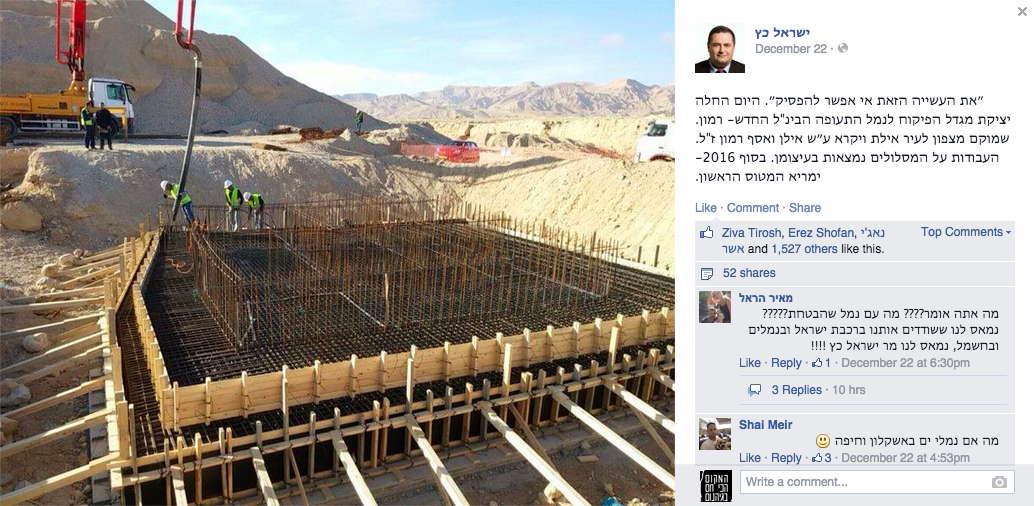The image size is (1034, 506).
Task: Click the December 22 post timestamp
Action: 791,49
